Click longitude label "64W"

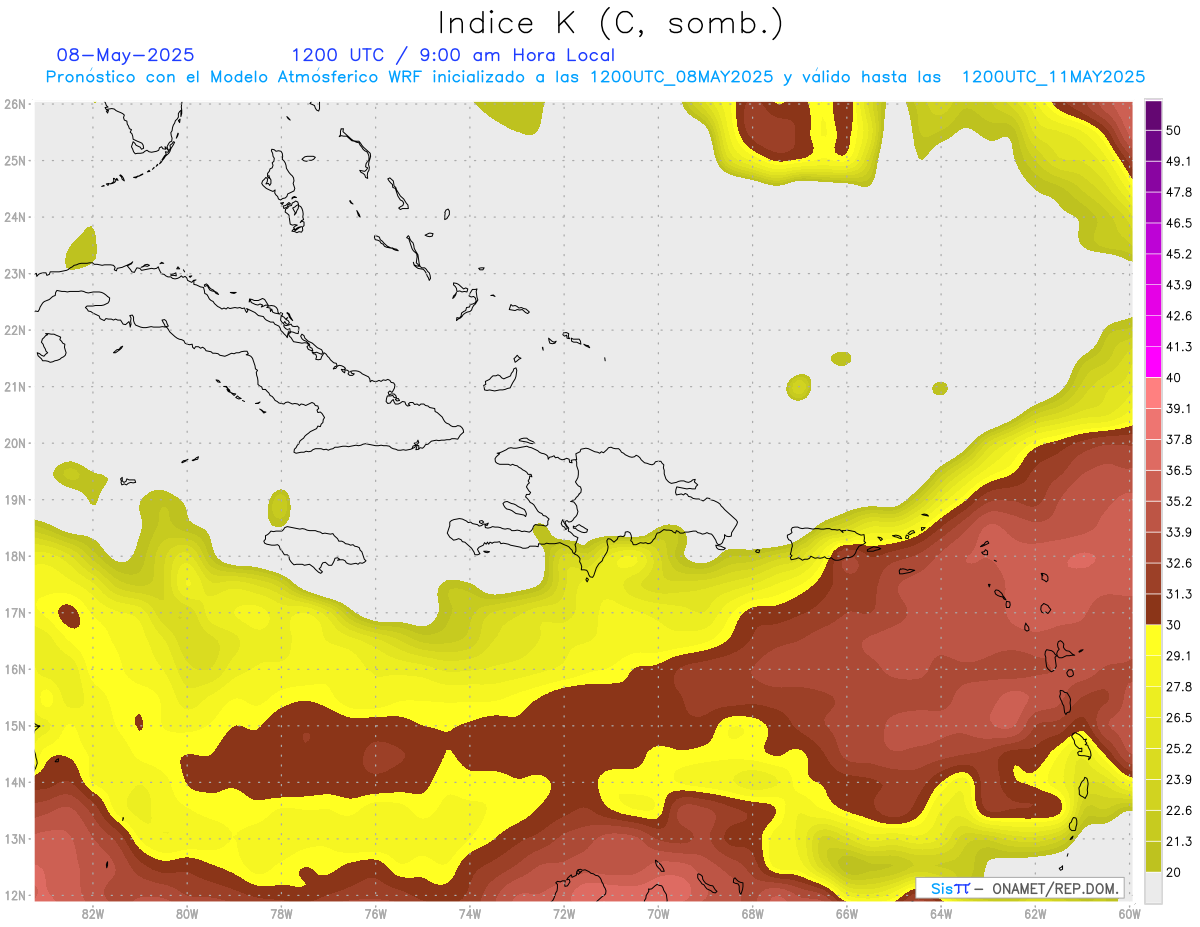pyautogui.click(x=940, y=913)
